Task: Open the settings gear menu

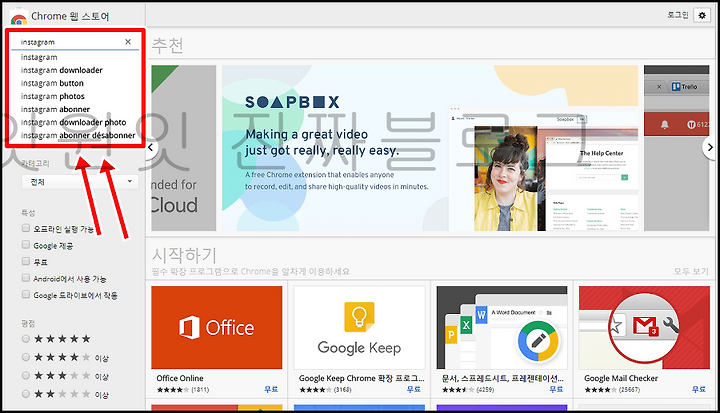Action: pyautogui.click(x=702, y=15)
